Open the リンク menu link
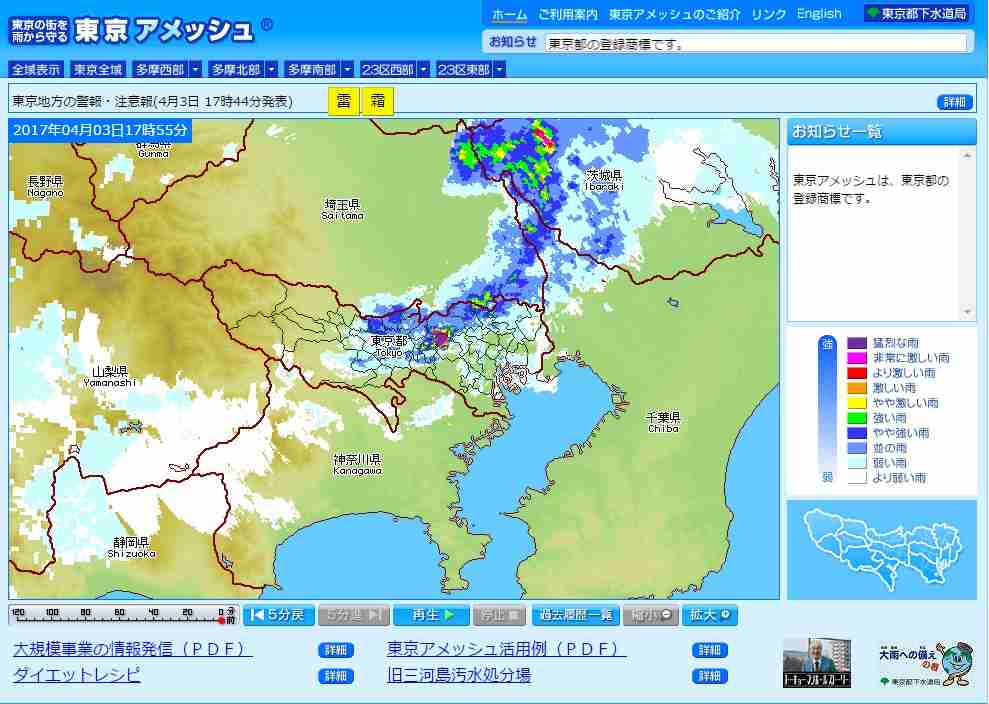 (769, 14)
